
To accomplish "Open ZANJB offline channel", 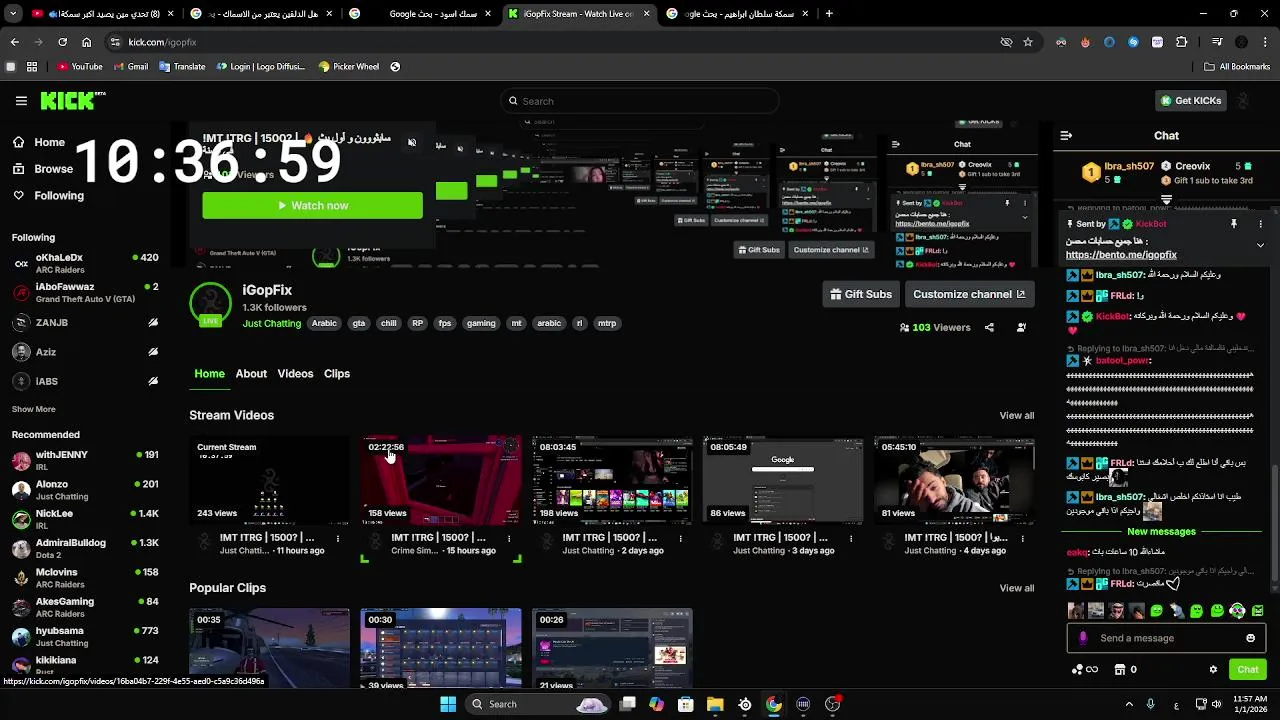I will (x=84, y=323).
